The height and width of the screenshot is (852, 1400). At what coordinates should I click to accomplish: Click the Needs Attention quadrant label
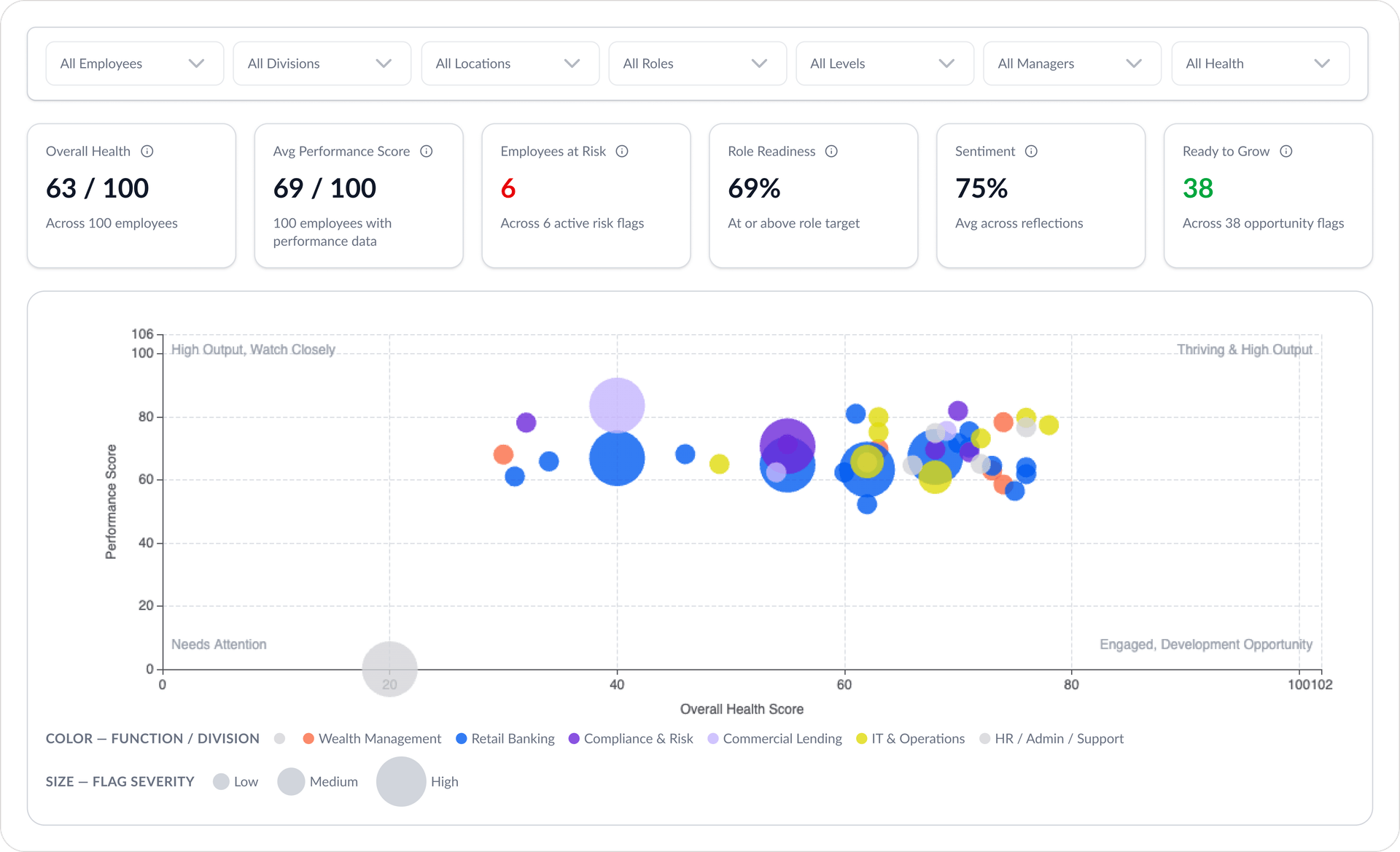219,644
